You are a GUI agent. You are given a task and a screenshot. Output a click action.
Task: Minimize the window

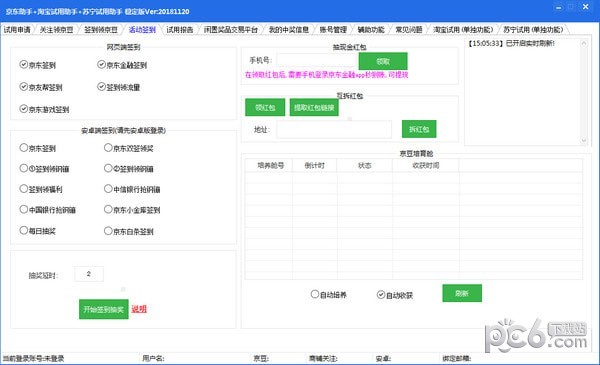559,7
